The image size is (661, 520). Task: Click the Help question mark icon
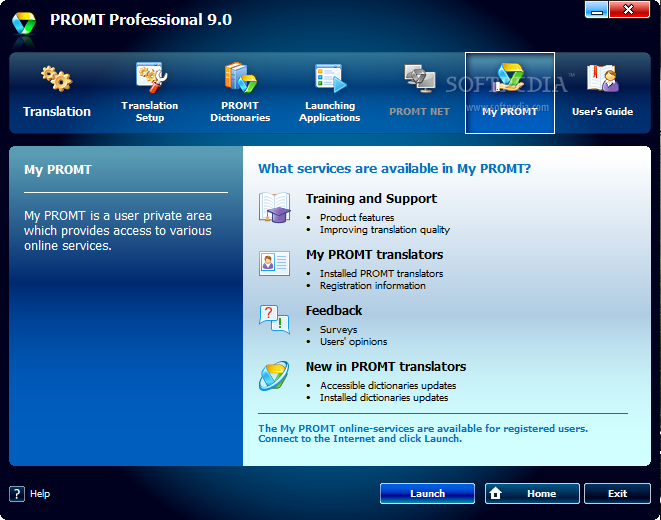point(17,494)
